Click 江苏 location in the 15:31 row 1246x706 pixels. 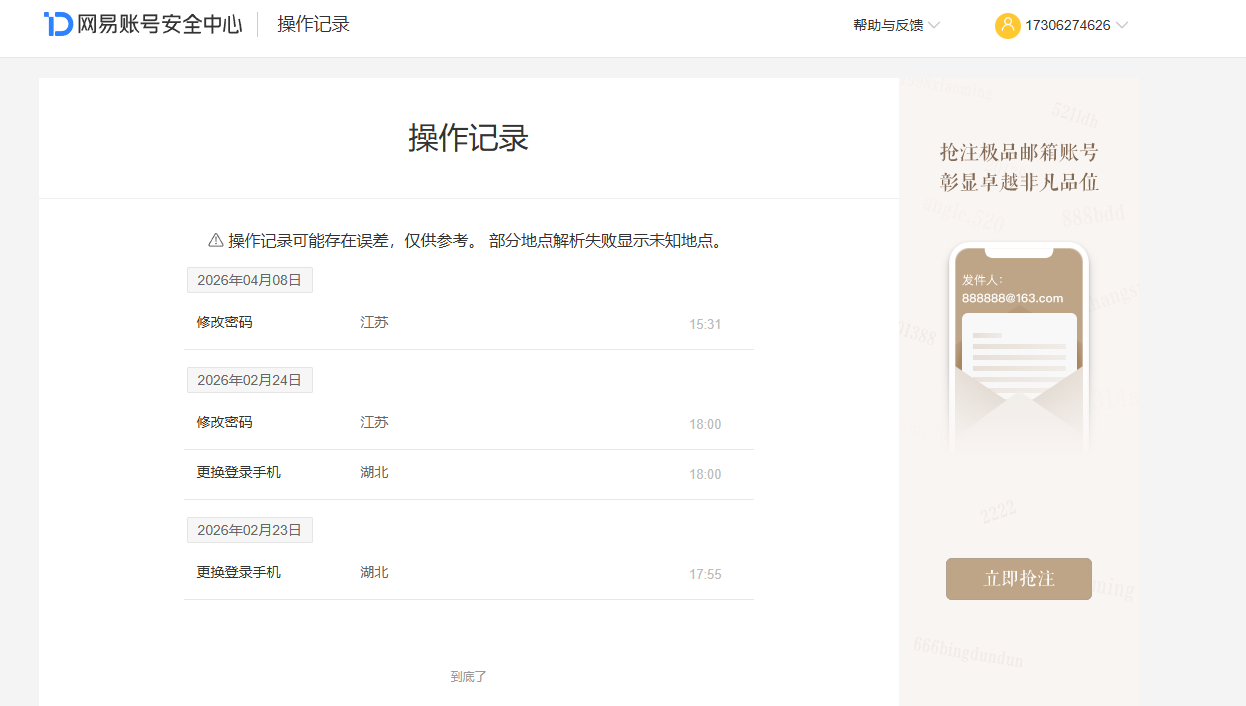(374, 322)
